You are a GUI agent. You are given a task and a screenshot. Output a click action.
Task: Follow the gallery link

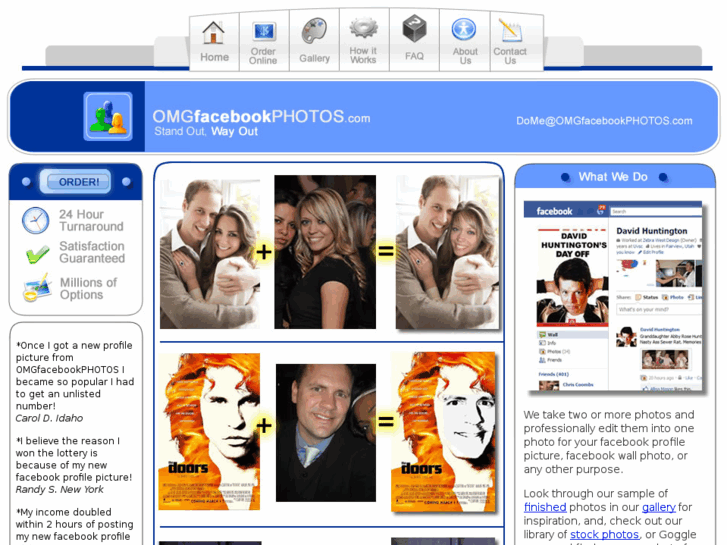click(658, 507)
